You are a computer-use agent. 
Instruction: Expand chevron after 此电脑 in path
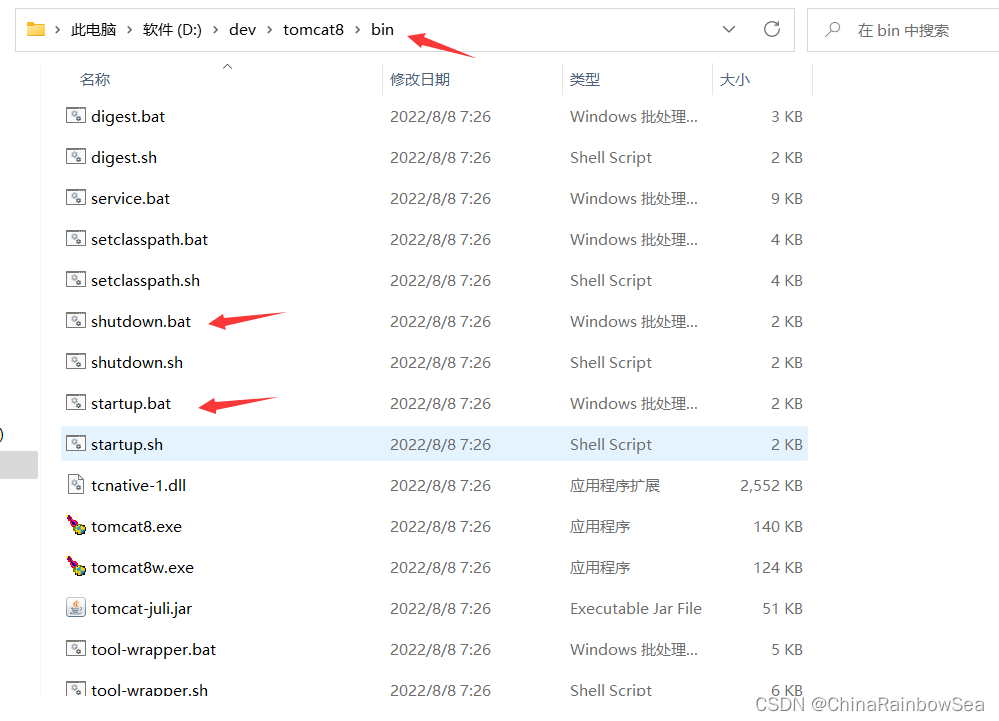coord(129,30)
